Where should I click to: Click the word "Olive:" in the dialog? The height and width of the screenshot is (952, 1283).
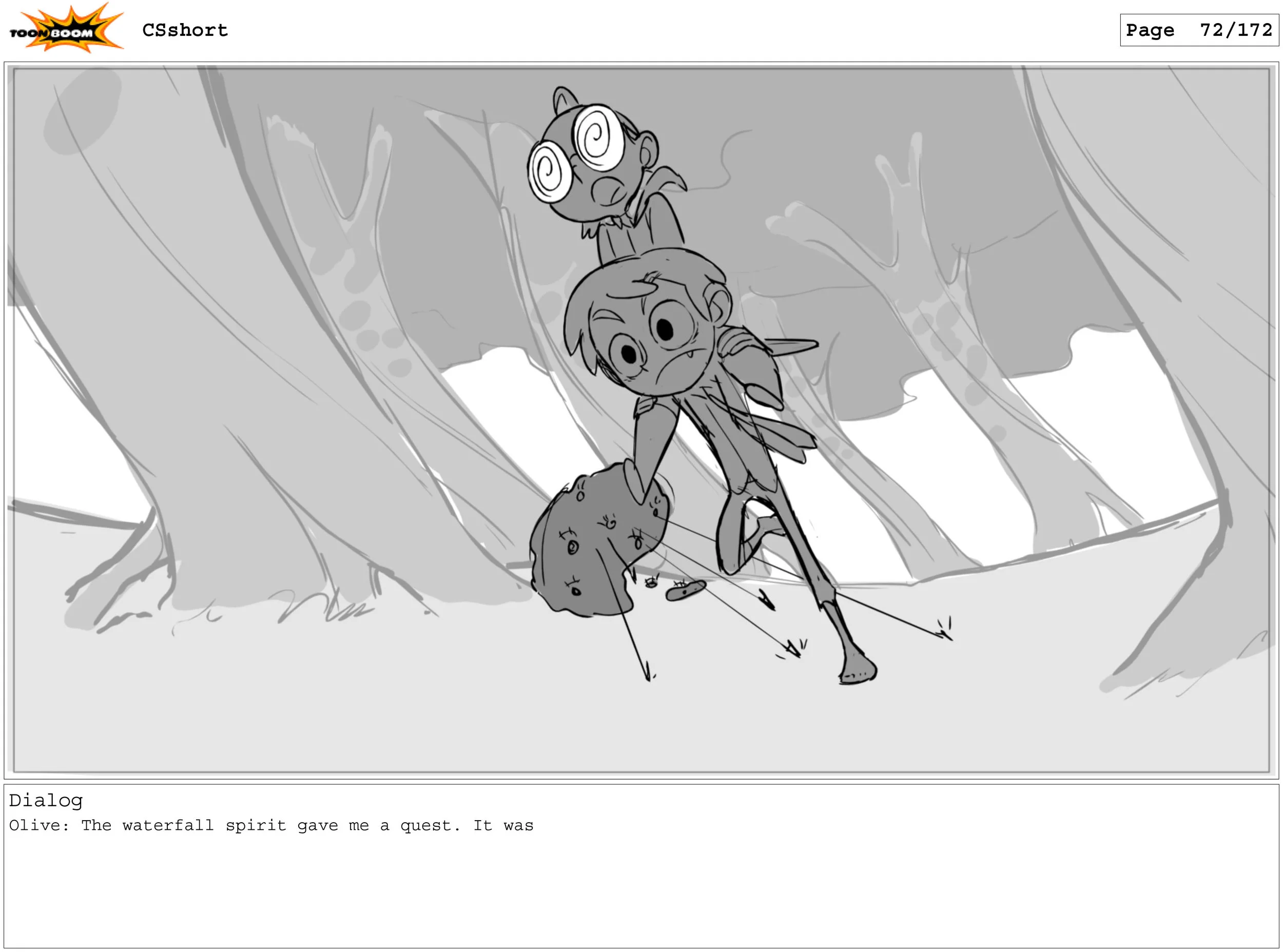click(x=38, y=825)
